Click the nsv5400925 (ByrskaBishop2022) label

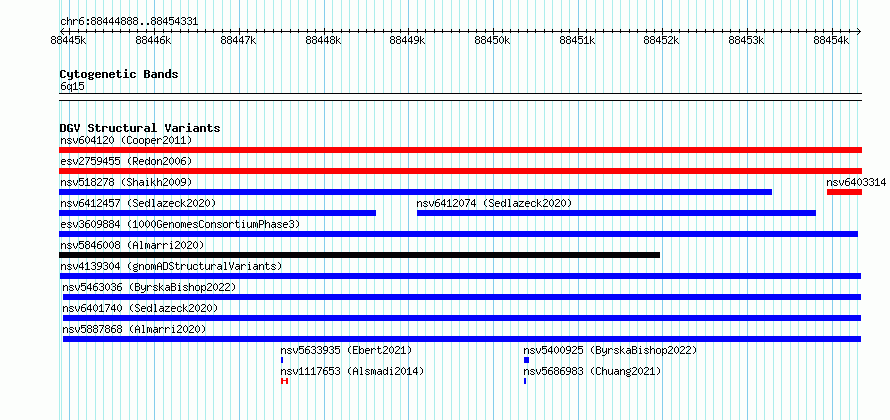click(610, 350)
